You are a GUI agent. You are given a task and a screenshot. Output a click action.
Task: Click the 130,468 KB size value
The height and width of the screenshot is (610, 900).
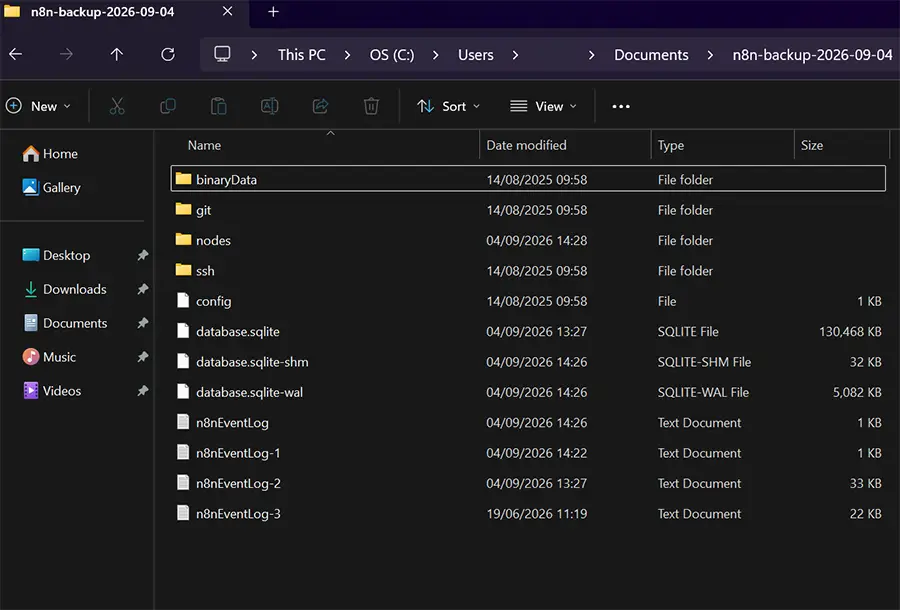tap(850, 332)
